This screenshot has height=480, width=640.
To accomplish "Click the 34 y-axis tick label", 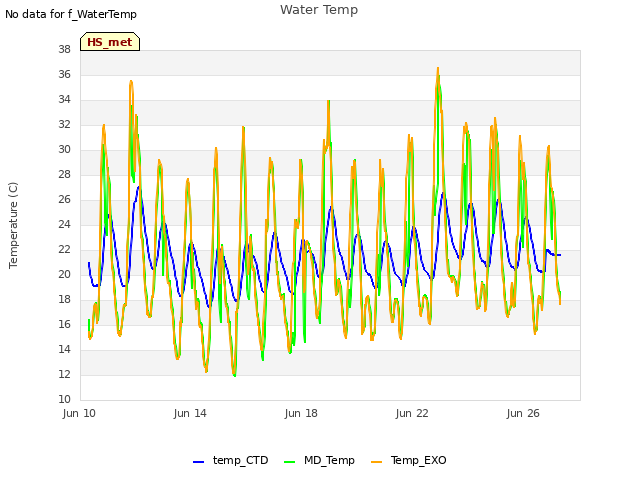I will click(x=64, y=99).
